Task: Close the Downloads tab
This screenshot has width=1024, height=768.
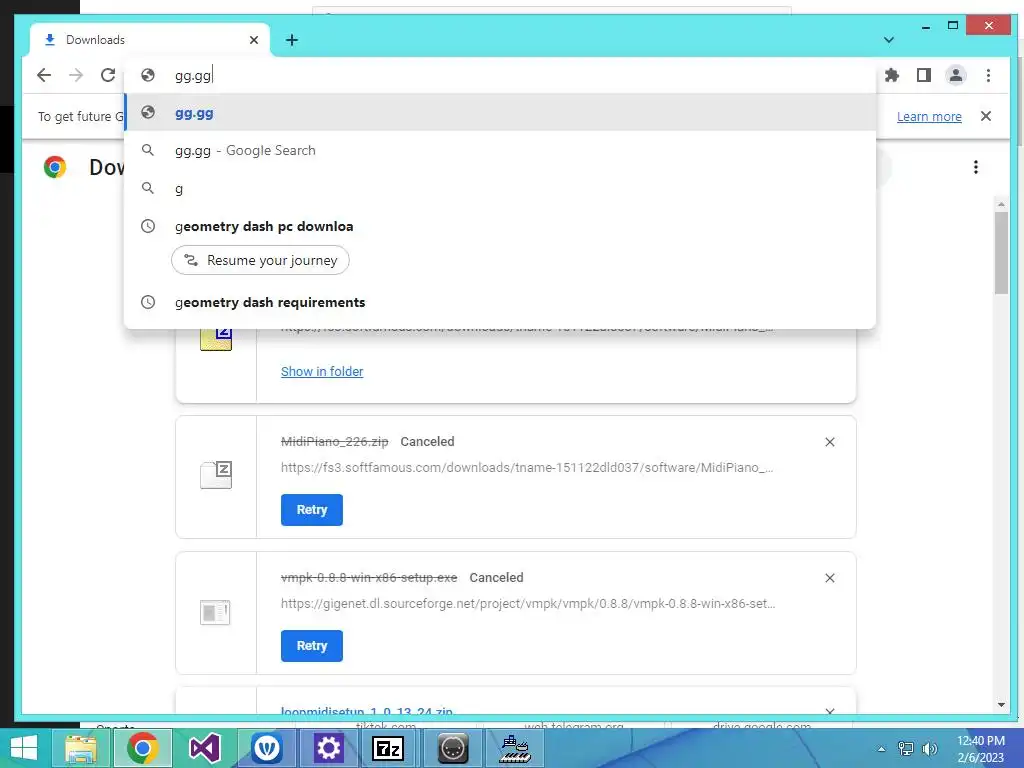Action: [x=254, y=40]
